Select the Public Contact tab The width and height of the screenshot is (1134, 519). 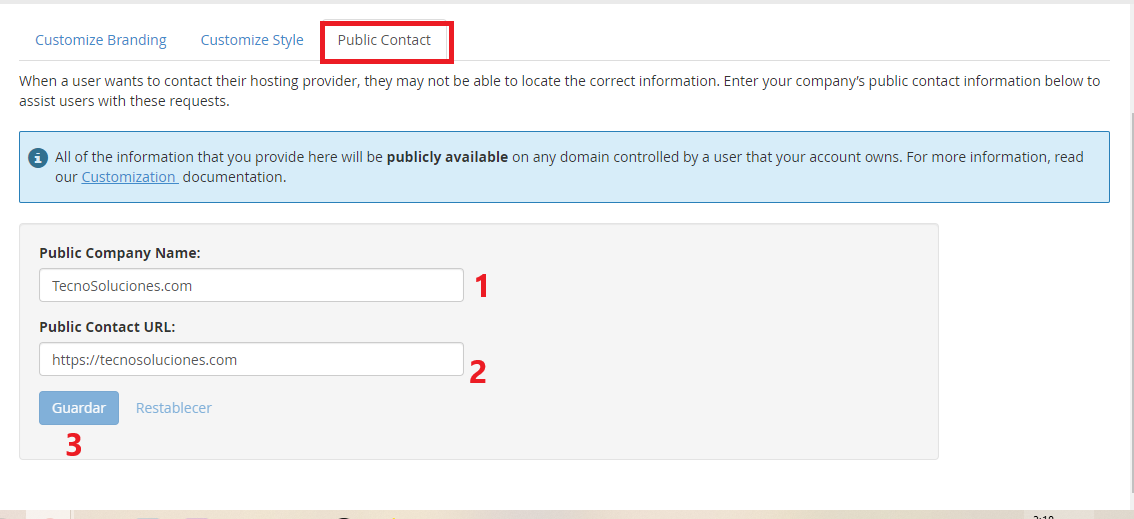pos(384,41)
